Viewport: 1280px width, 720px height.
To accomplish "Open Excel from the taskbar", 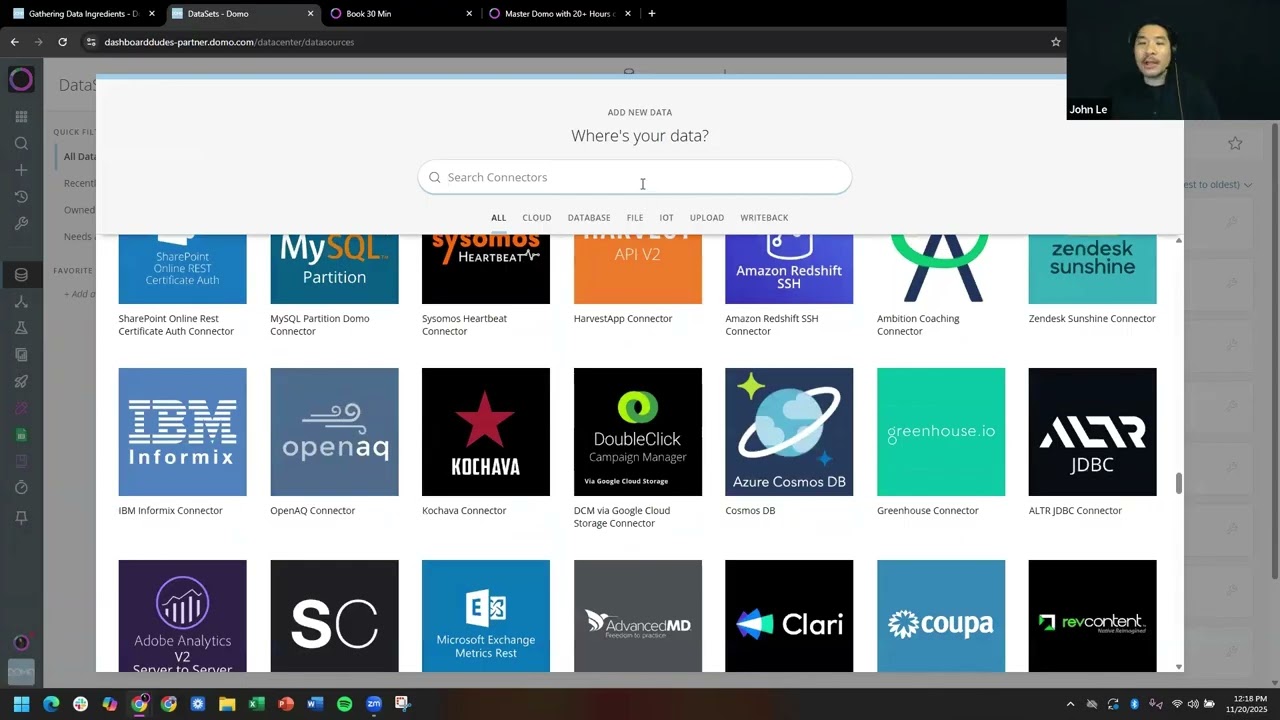I will tap(256, 704).
